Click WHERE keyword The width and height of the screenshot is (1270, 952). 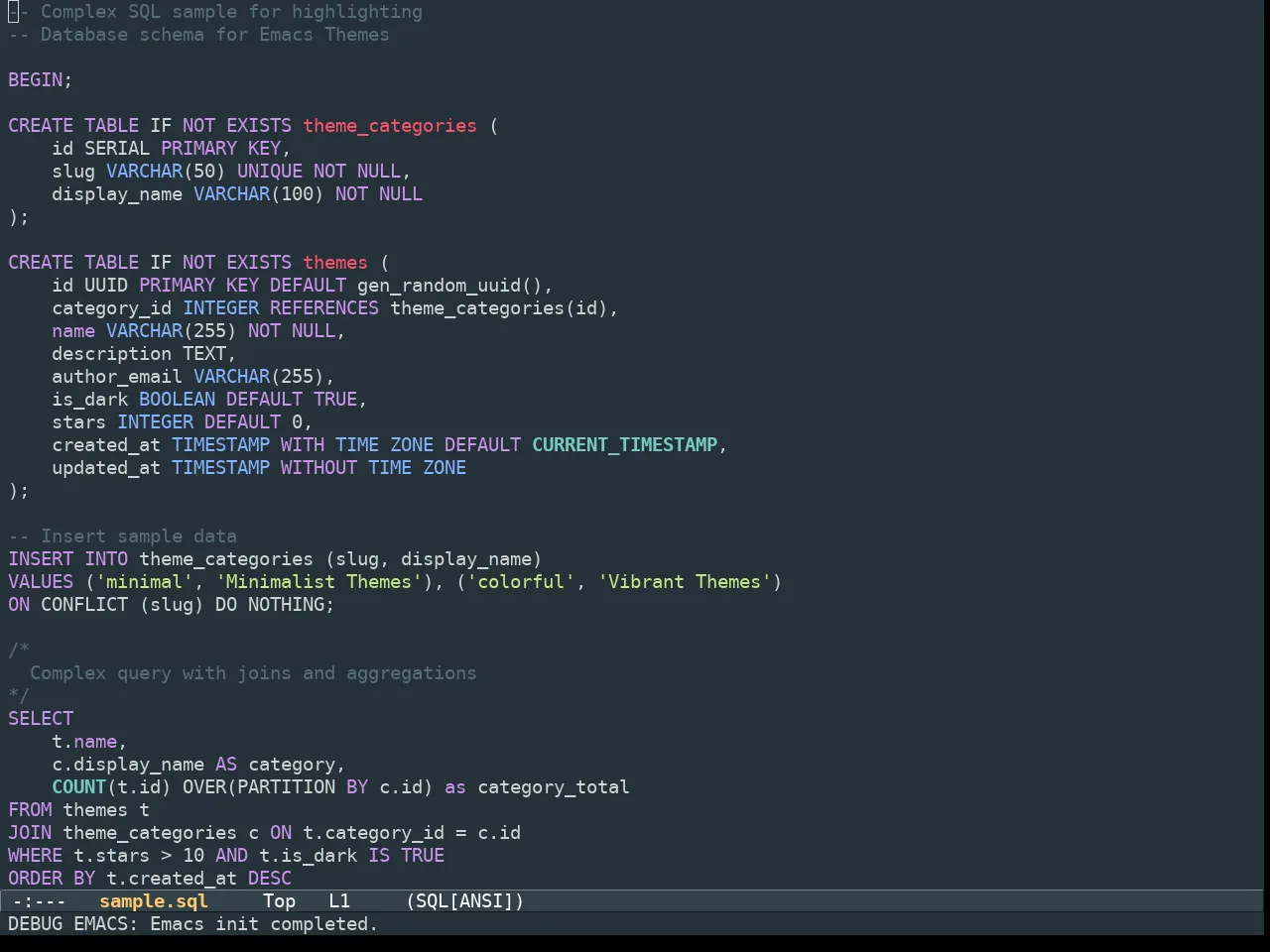point(36,855)
